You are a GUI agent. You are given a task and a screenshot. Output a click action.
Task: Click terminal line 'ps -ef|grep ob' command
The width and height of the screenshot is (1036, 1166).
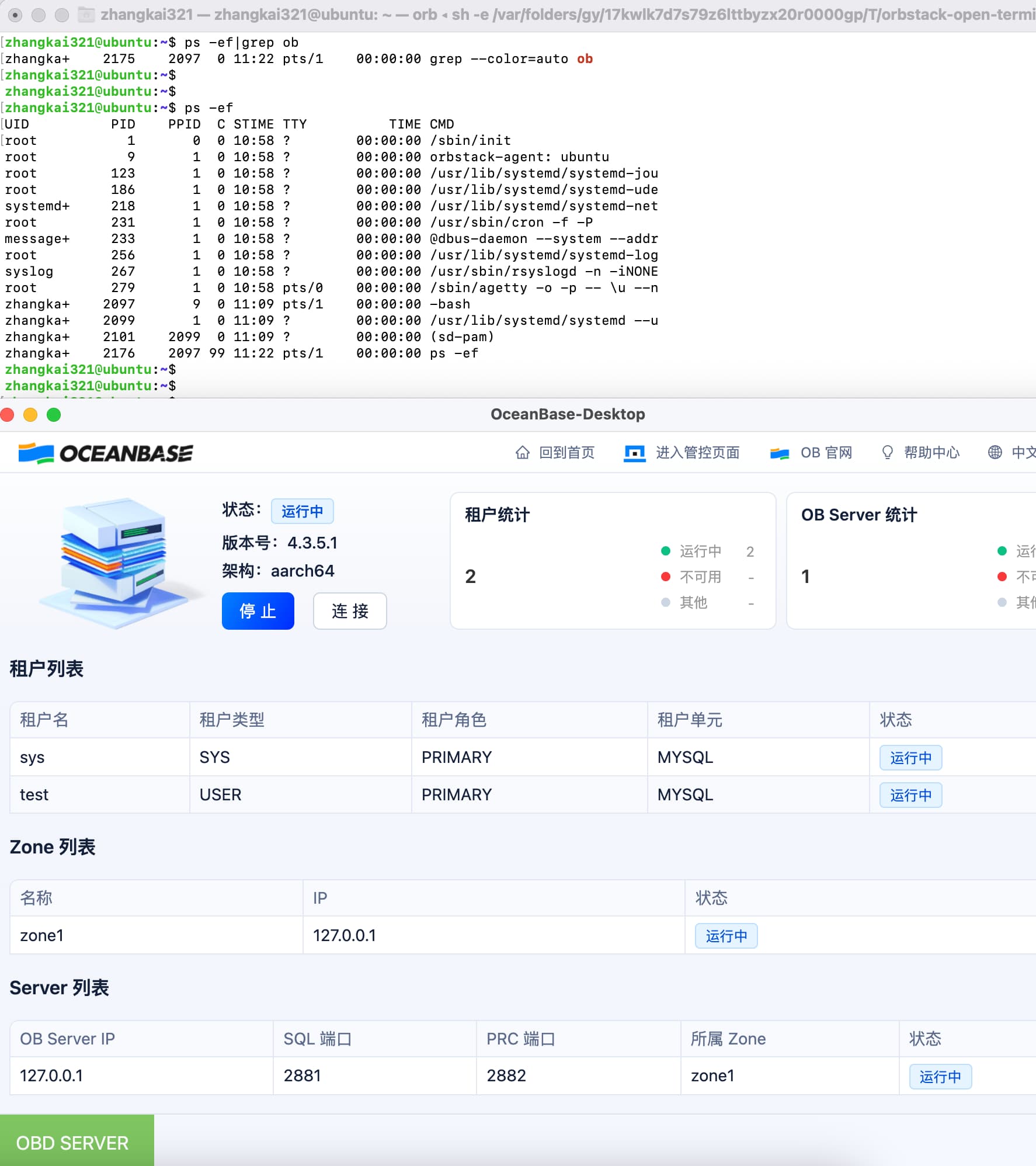[241, 43]
